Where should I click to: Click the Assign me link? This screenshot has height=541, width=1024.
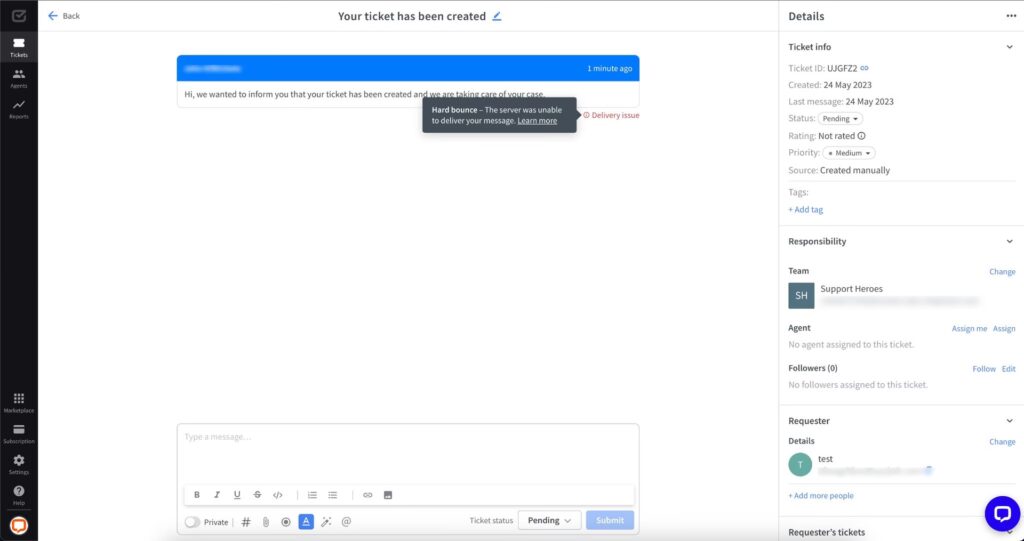[x=969, y=328]
